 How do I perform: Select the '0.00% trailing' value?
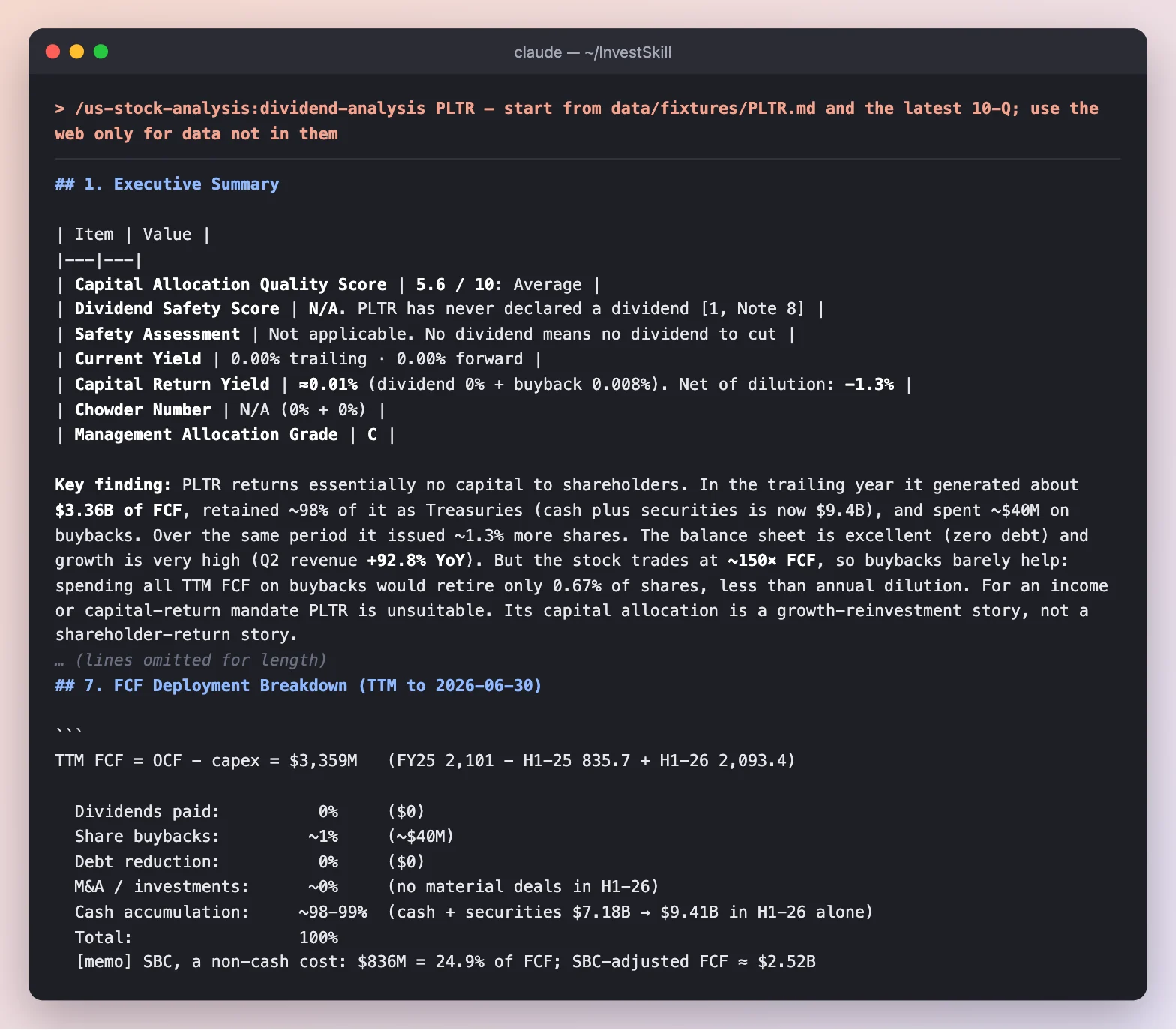[298, 359]
